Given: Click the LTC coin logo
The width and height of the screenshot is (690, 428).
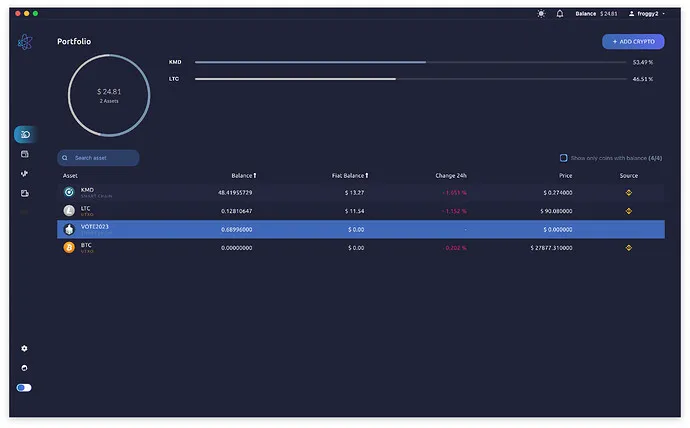Looking at the screenshot, I should pos(69,211).
